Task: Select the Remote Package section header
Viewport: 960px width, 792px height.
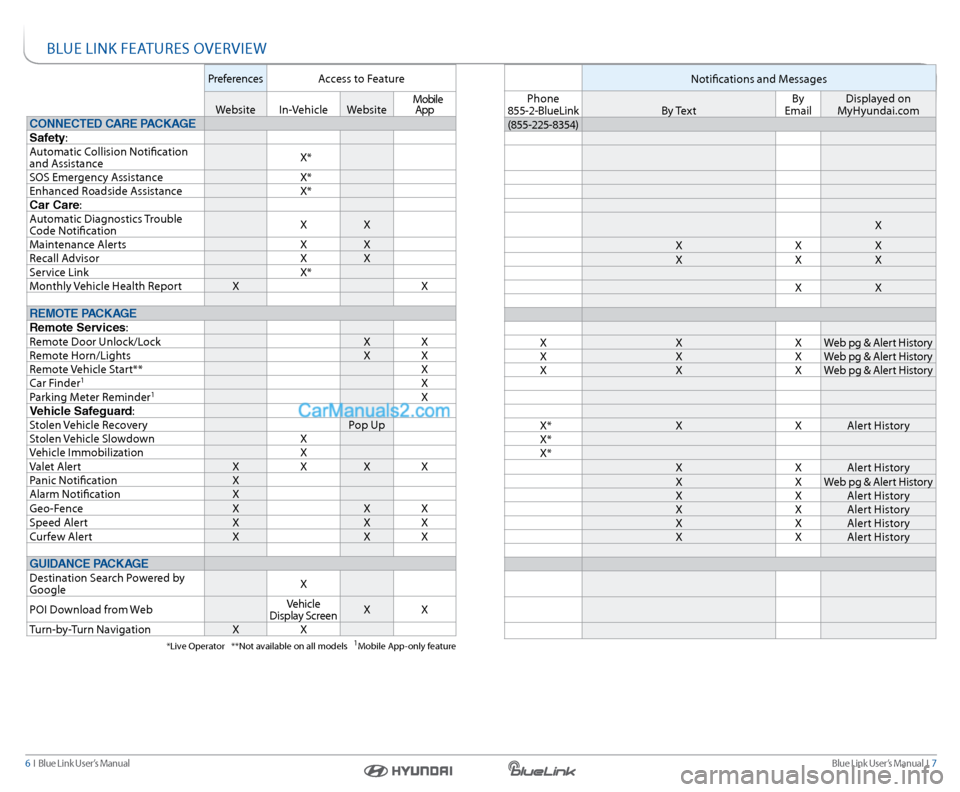Action: click(83, 313)
